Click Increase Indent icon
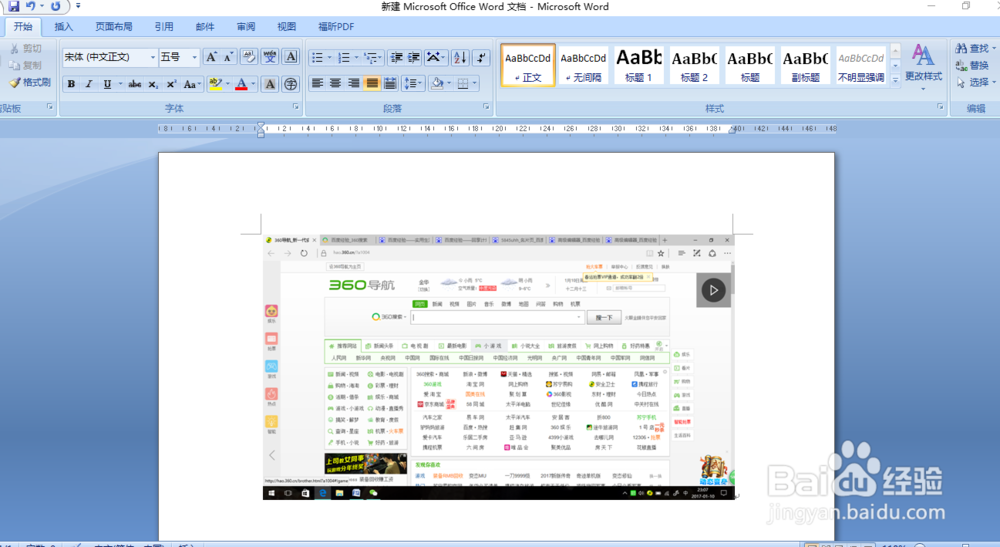The image size is (1000, 547). point(413,58)
